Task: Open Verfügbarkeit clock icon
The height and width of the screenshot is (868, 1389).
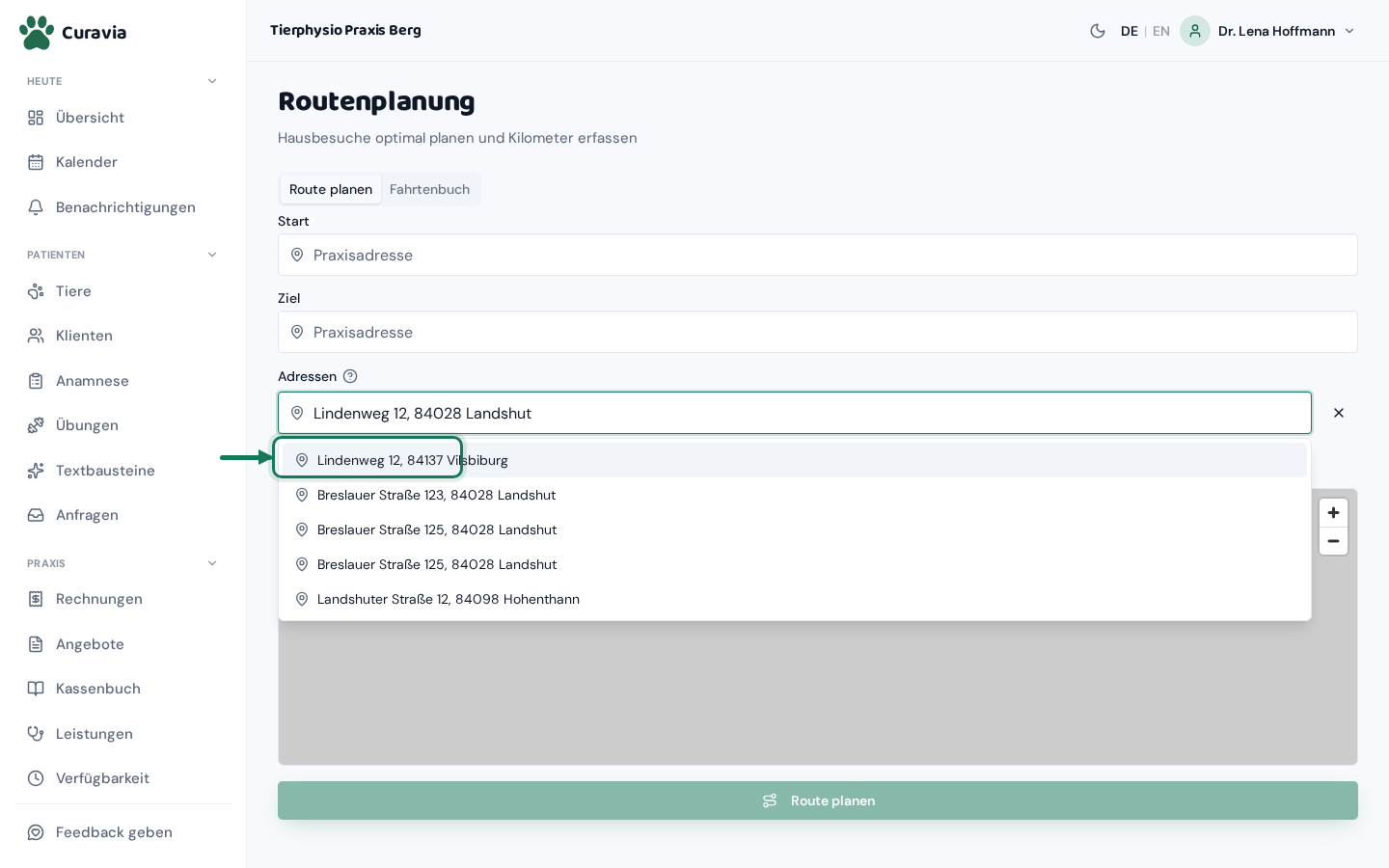Action: coord(36,778)
